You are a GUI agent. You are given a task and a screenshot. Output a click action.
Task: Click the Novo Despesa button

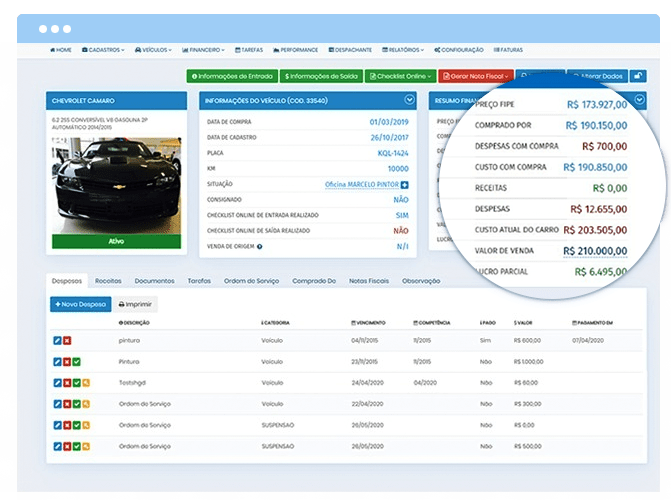(x=80, y=304)
